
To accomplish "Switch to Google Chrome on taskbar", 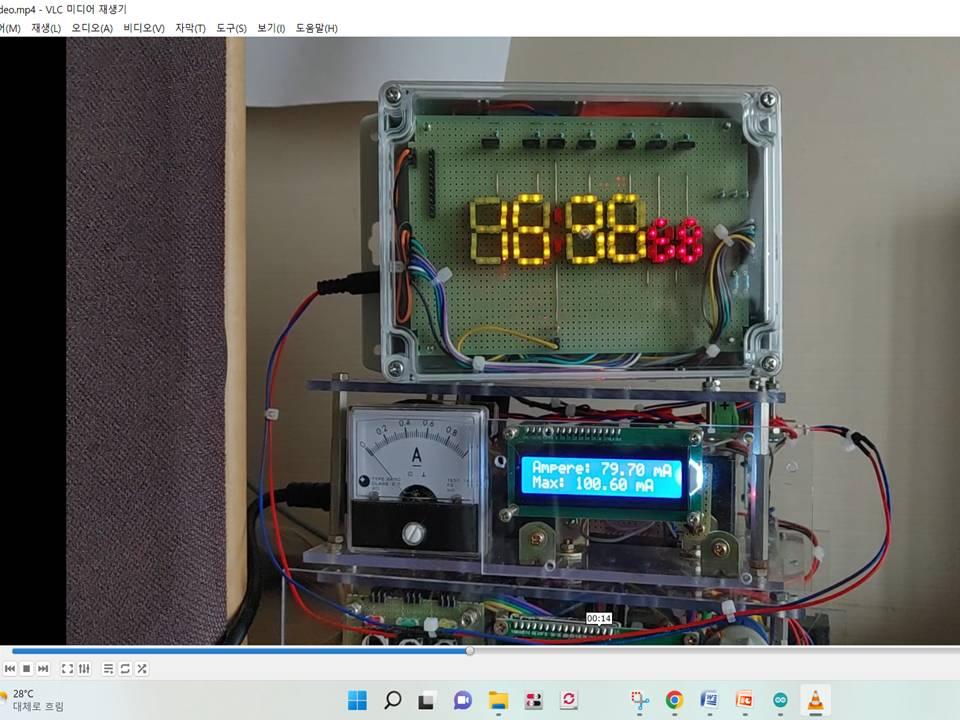I will (674, 700).
